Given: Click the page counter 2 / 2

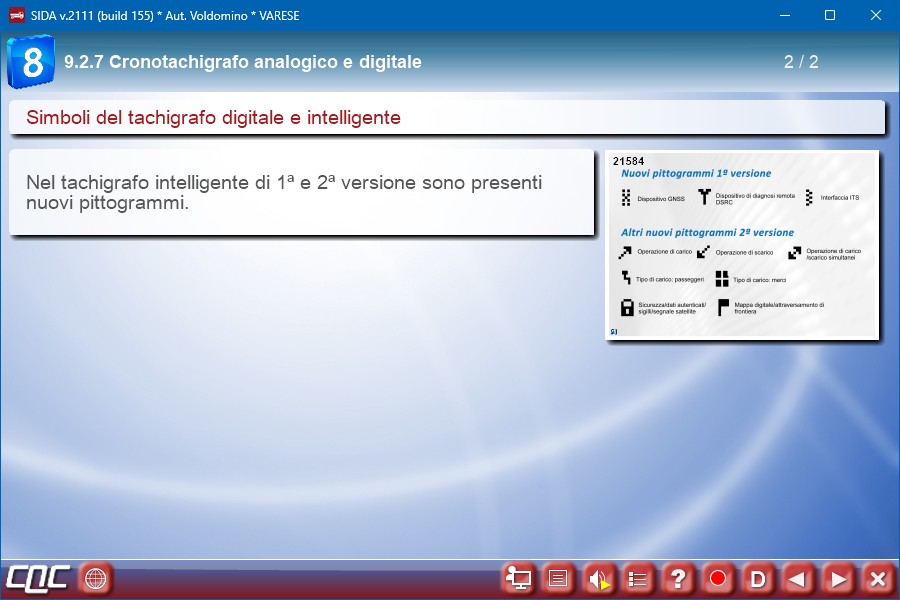Looking at the screenshot, I should pos(801,62).
